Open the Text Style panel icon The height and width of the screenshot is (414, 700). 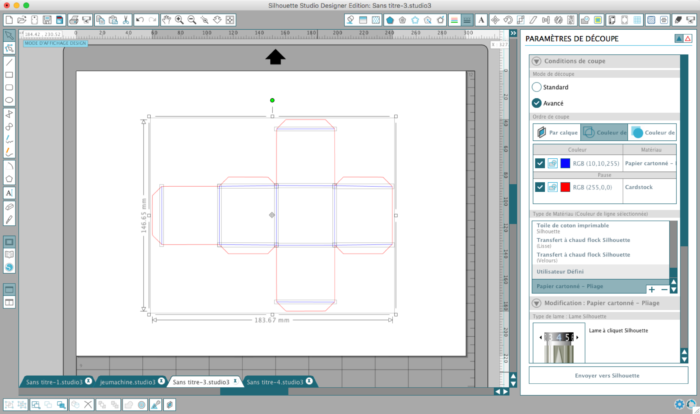481,20
